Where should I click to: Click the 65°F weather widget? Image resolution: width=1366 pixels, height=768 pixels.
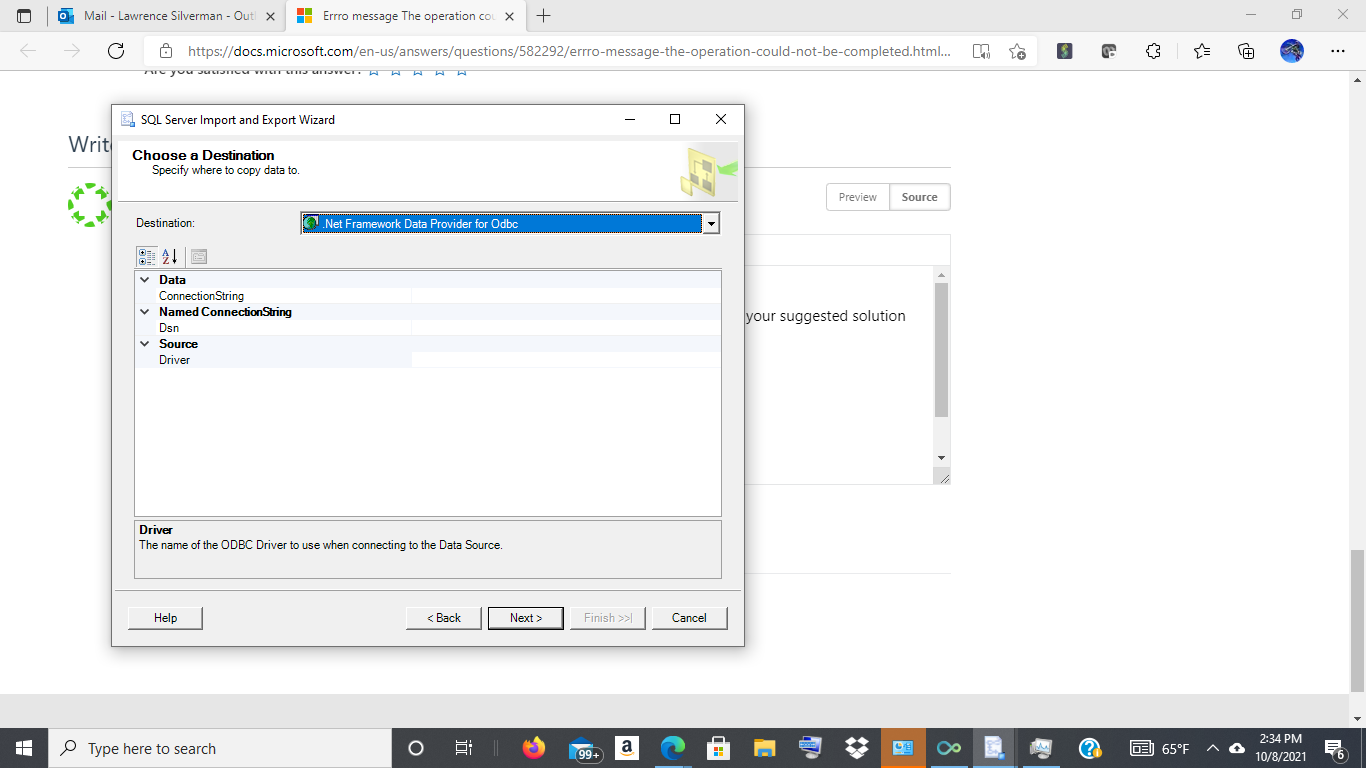point(1159,748)
